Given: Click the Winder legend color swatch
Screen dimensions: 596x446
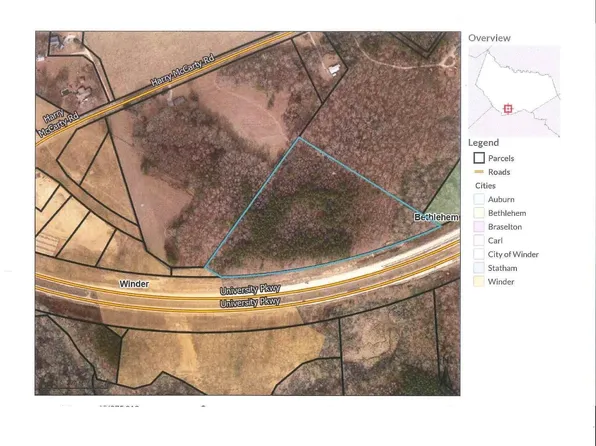Looking at the screenshot, I should click(479, 281).
